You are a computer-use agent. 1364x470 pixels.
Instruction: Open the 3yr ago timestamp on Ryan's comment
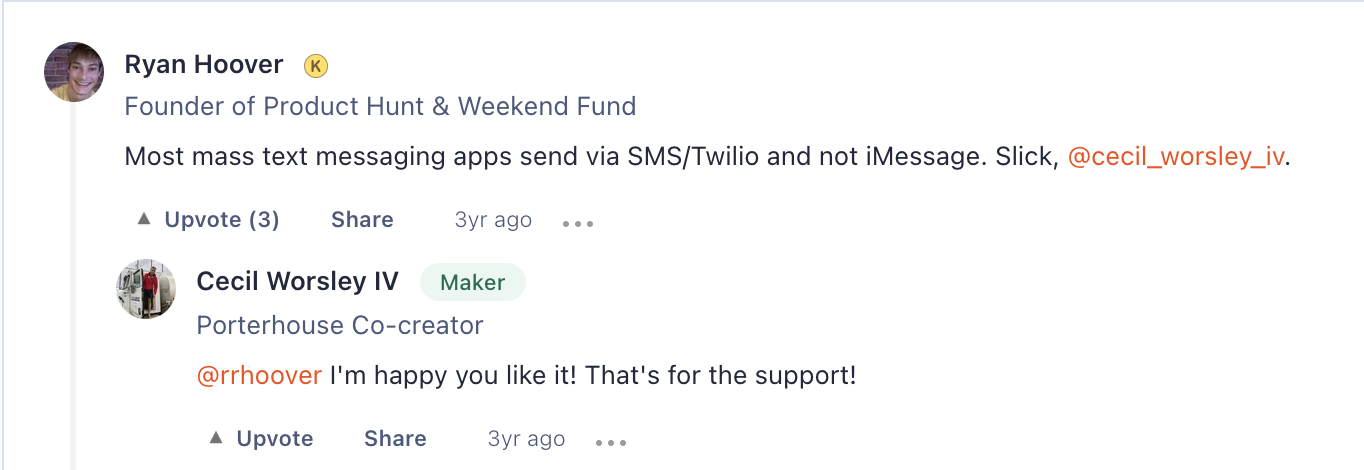coord(493,220)
